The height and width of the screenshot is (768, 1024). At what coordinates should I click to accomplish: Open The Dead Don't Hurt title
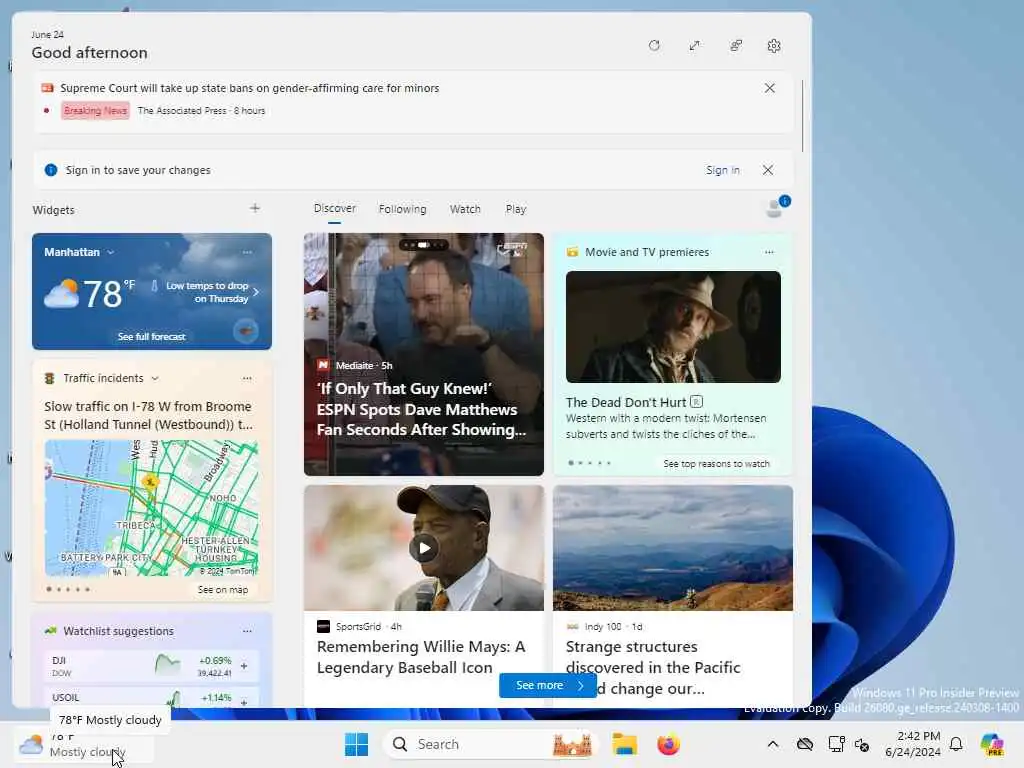(x=626, y=402)
